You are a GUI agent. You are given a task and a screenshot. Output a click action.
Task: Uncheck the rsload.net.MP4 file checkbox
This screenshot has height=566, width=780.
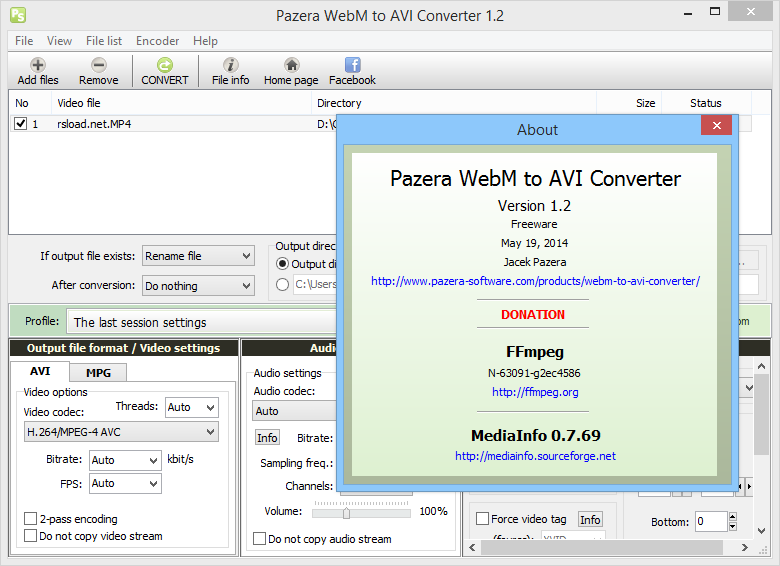coord(20,123)
